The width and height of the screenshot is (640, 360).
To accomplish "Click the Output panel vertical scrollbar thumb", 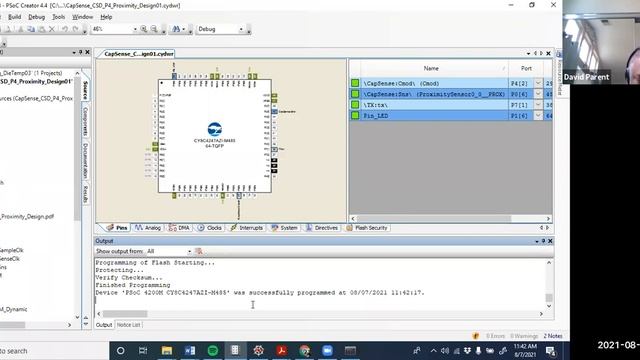I will click(549, 298).
